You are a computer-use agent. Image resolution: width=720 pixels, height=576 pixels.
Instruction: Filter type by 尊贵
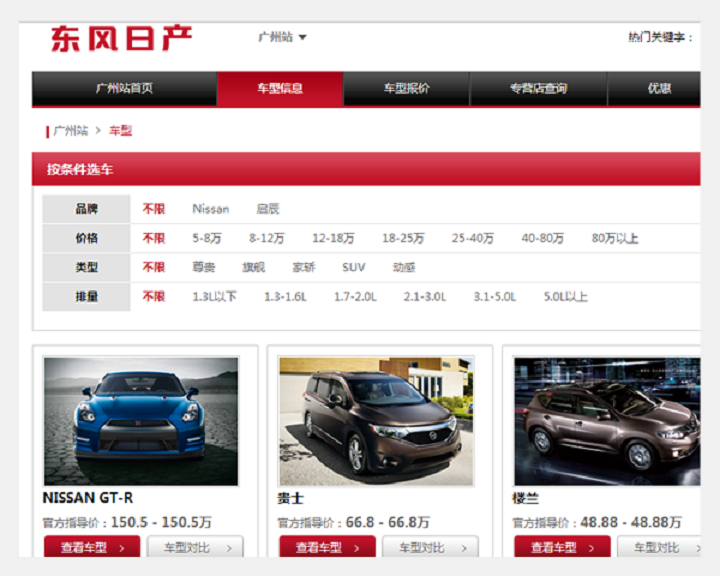(203, 267)
